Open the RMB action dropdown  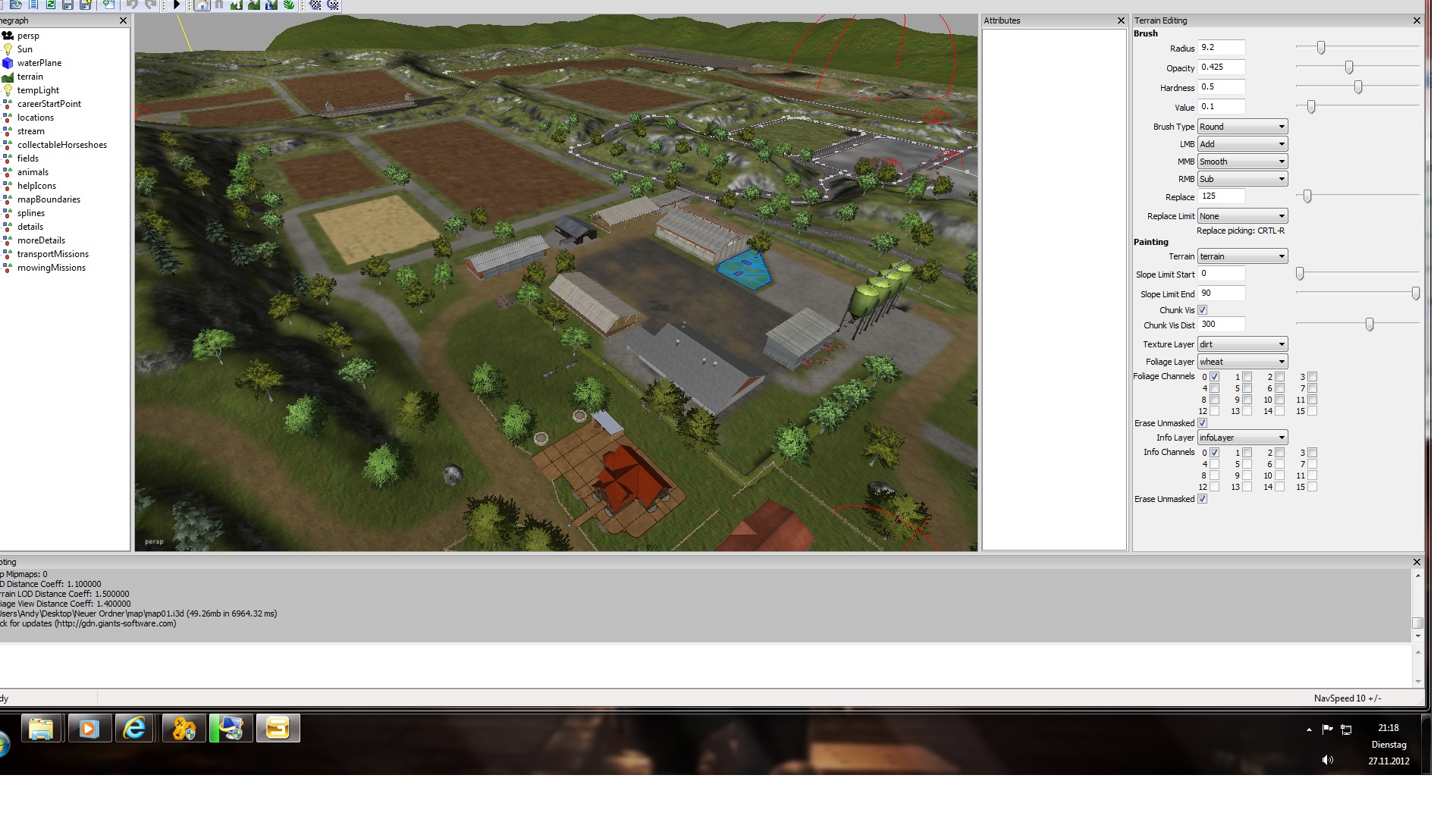click(x=1242, y=179)
